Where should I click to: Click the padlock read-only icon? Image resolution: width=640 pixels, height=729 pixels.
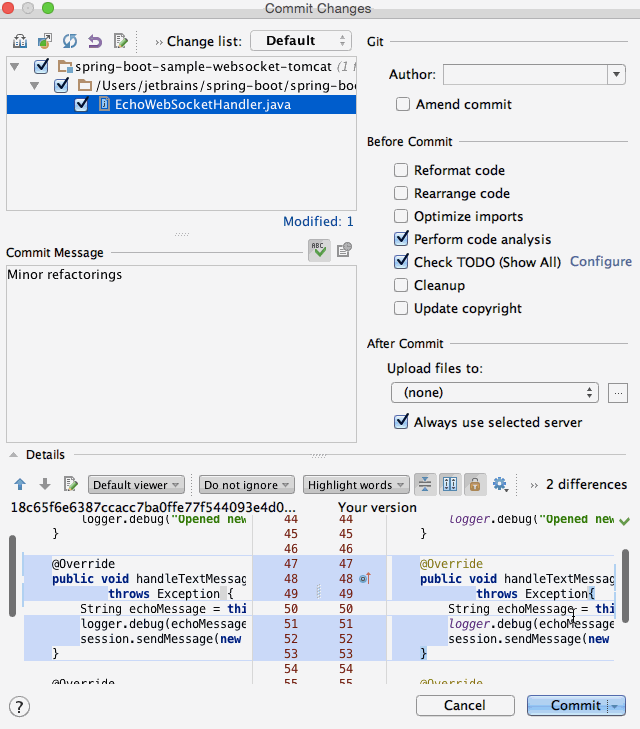click(475, 484)
